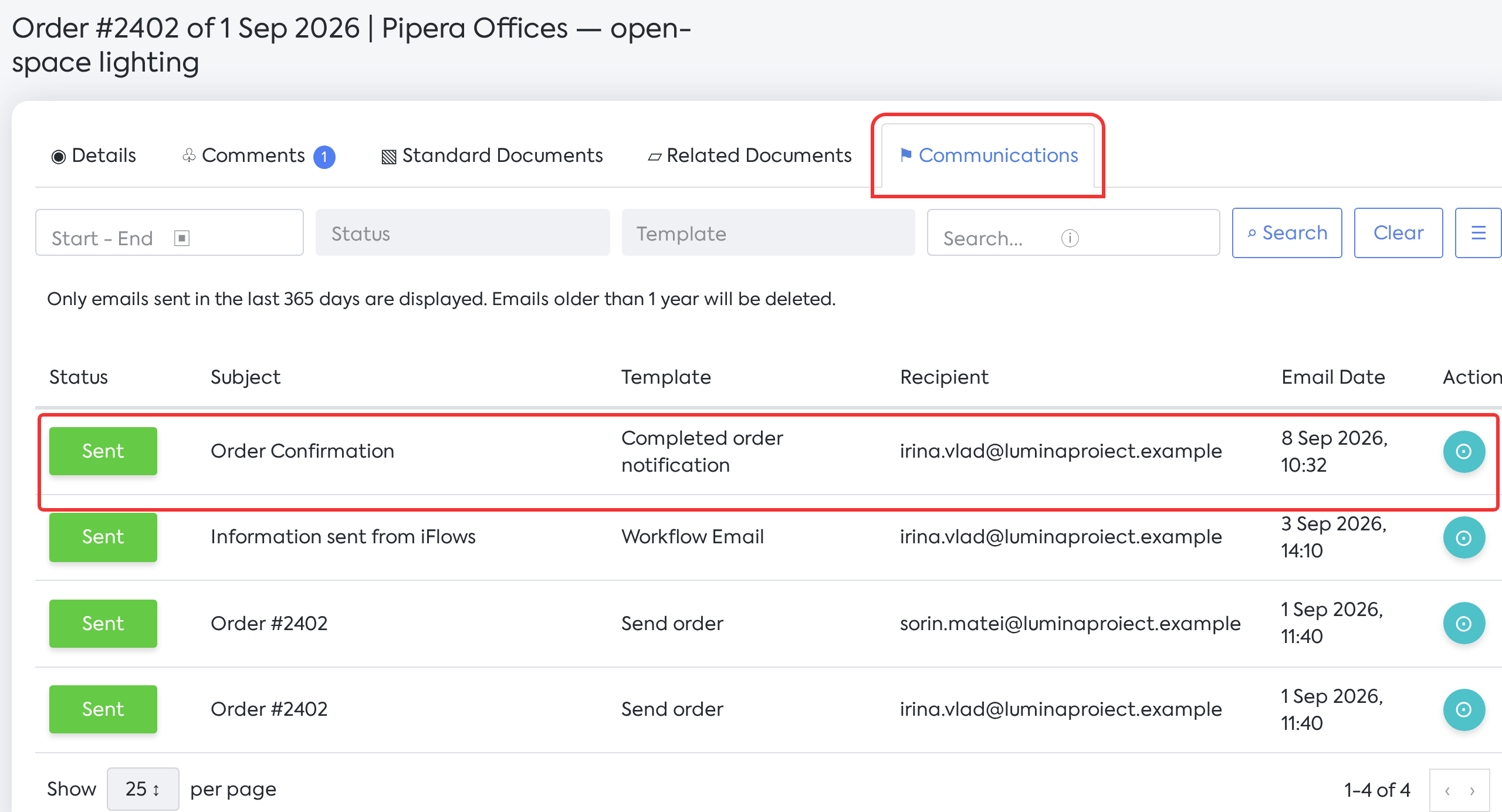
Task: View the Order Confirmation email action icon
Action: click(1464, 451)
